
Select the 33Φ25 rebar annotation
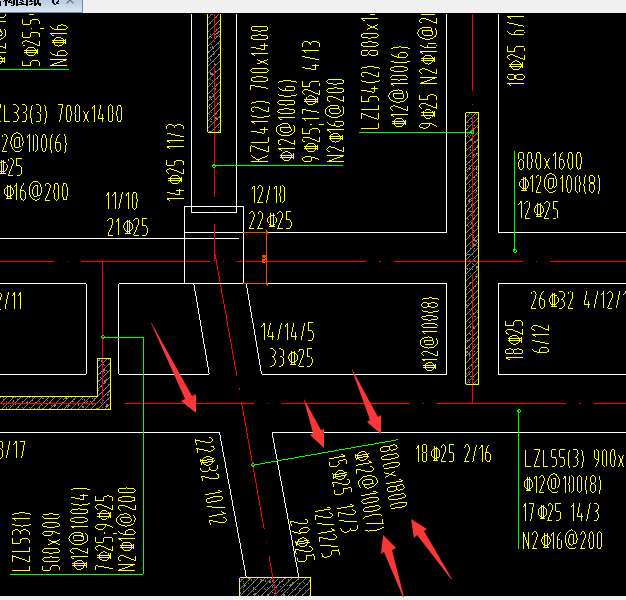pos(291,358)
